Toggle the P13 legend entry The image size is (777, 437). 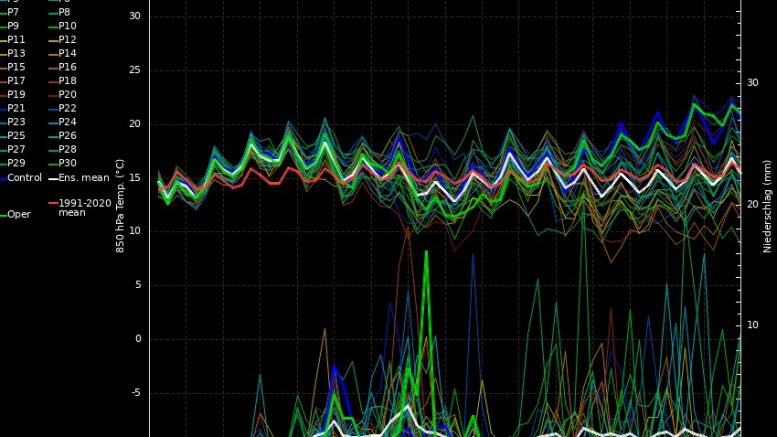tap(20, 53)
